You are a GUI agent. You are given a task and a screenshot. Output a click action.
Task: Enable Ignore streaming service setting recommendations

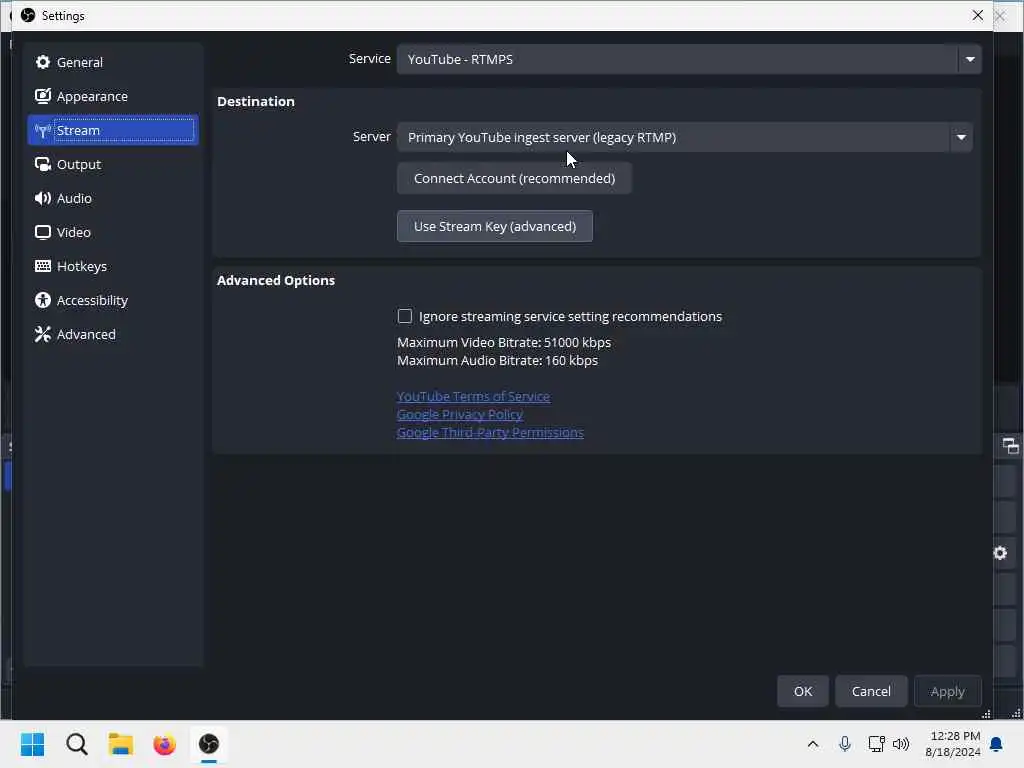[x=405, y=316]
